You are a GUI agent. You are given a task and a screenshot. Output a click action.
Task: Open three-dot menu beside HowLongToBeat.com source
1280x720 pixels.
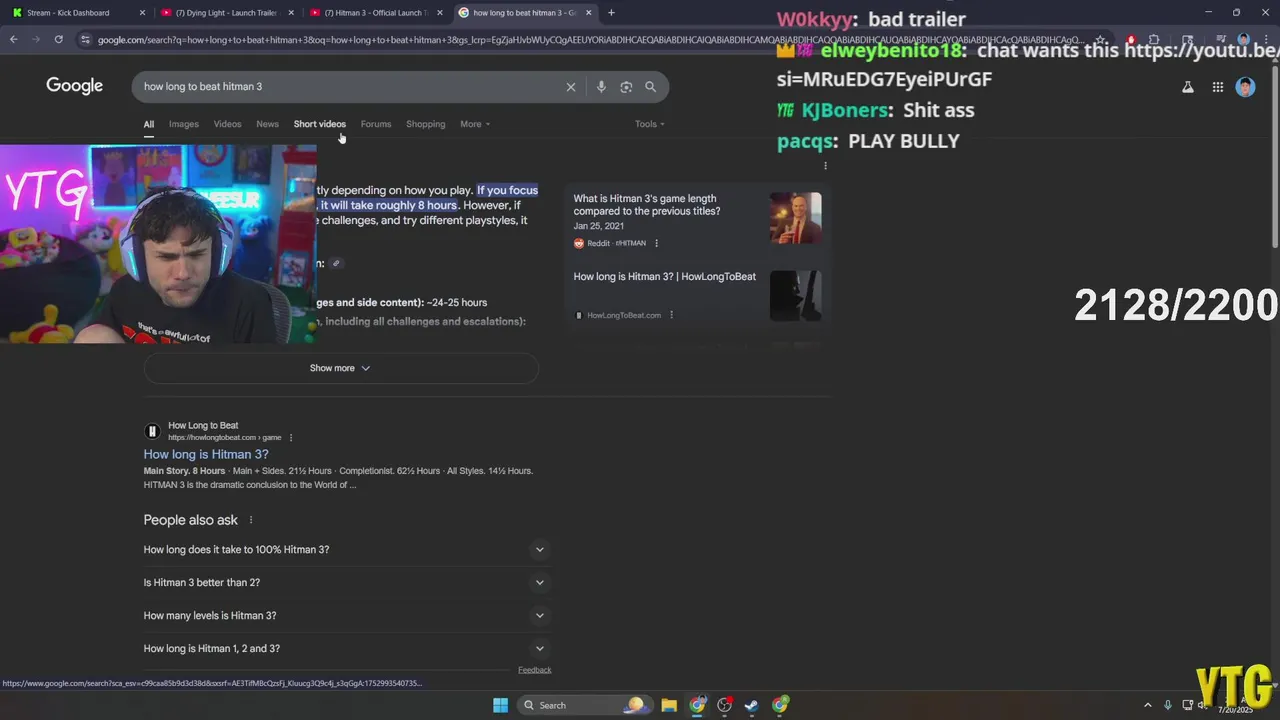[x=671, y=315]
